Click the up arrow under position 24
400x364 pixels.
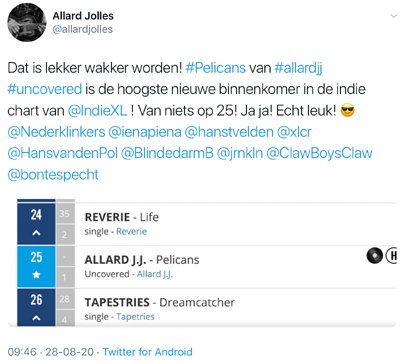tap(36, 233)
